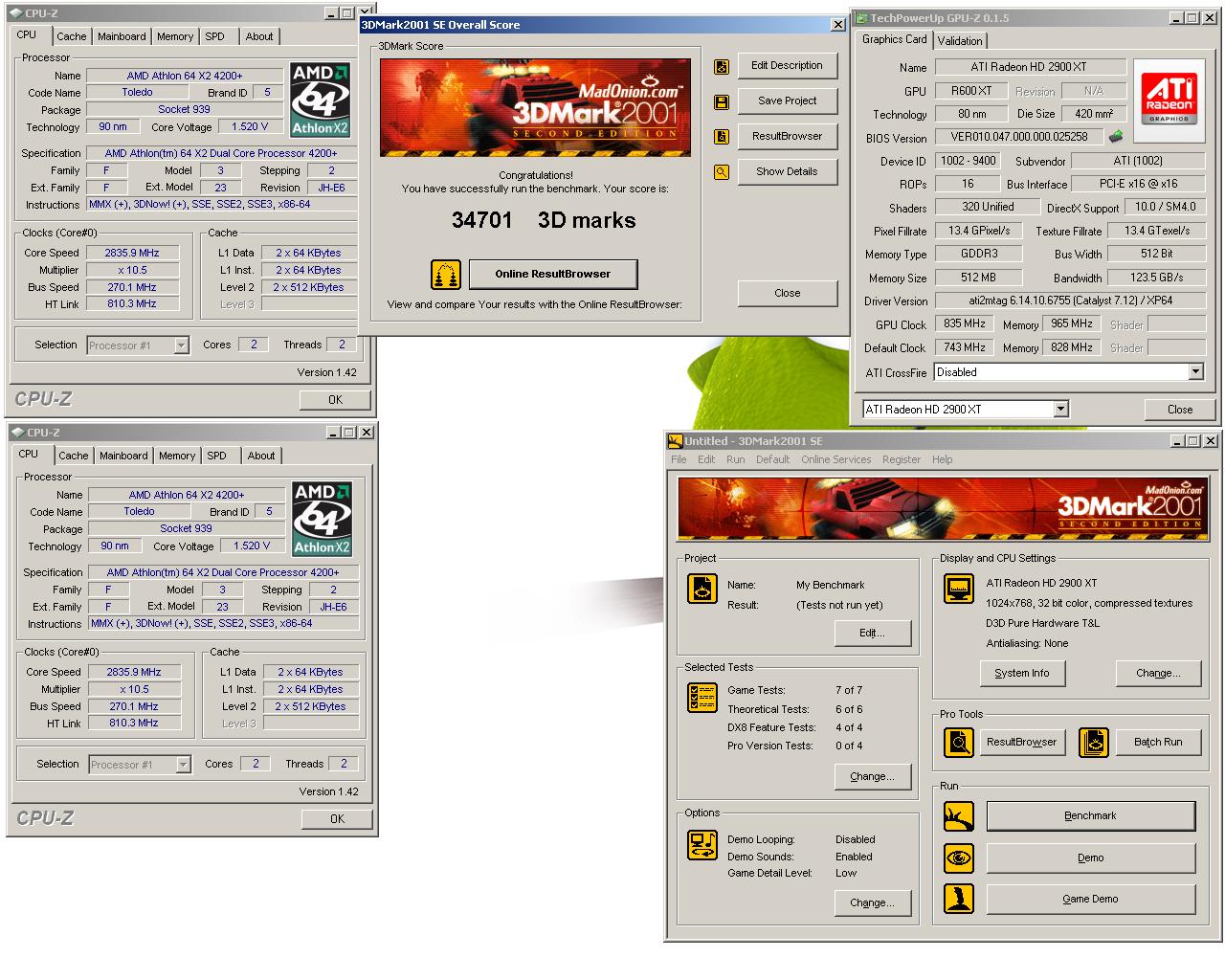Image resolution: width=1225 pixels, height=980 pixels.
Task: Click Change... under Selected Tests
Action: click(x=872, y=777)
